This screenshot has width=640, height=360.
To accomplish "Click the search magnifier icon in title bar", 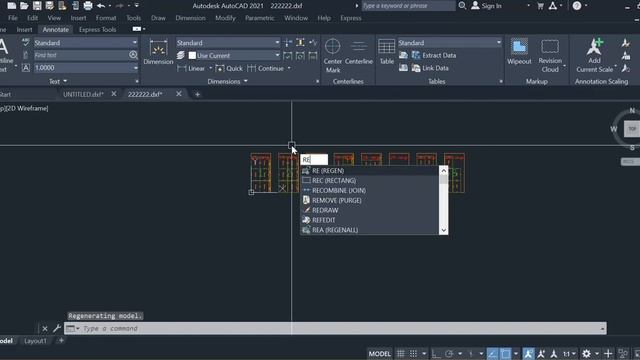I will pos(462,6).
